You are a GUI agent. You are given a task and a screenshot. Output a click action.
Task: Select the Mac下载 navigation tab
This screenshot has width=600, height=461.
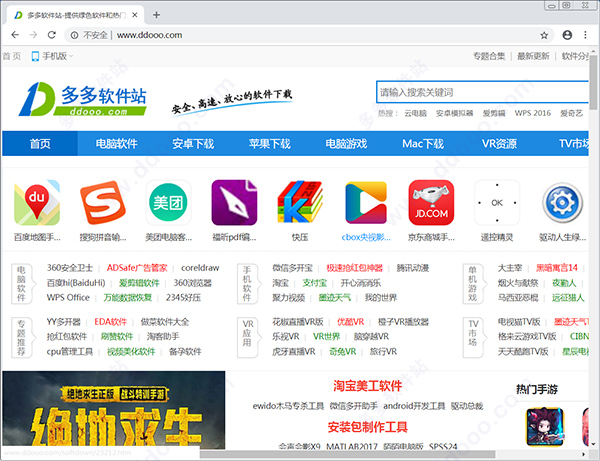pyautogui.click(x=422, y=143)
